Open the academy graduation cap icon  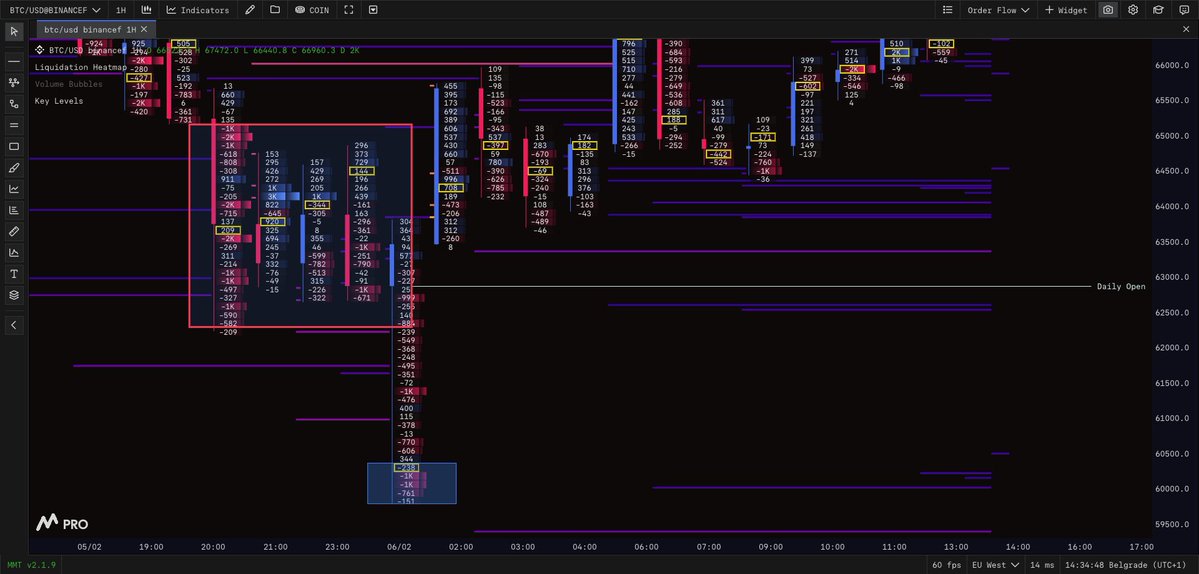1158,10
